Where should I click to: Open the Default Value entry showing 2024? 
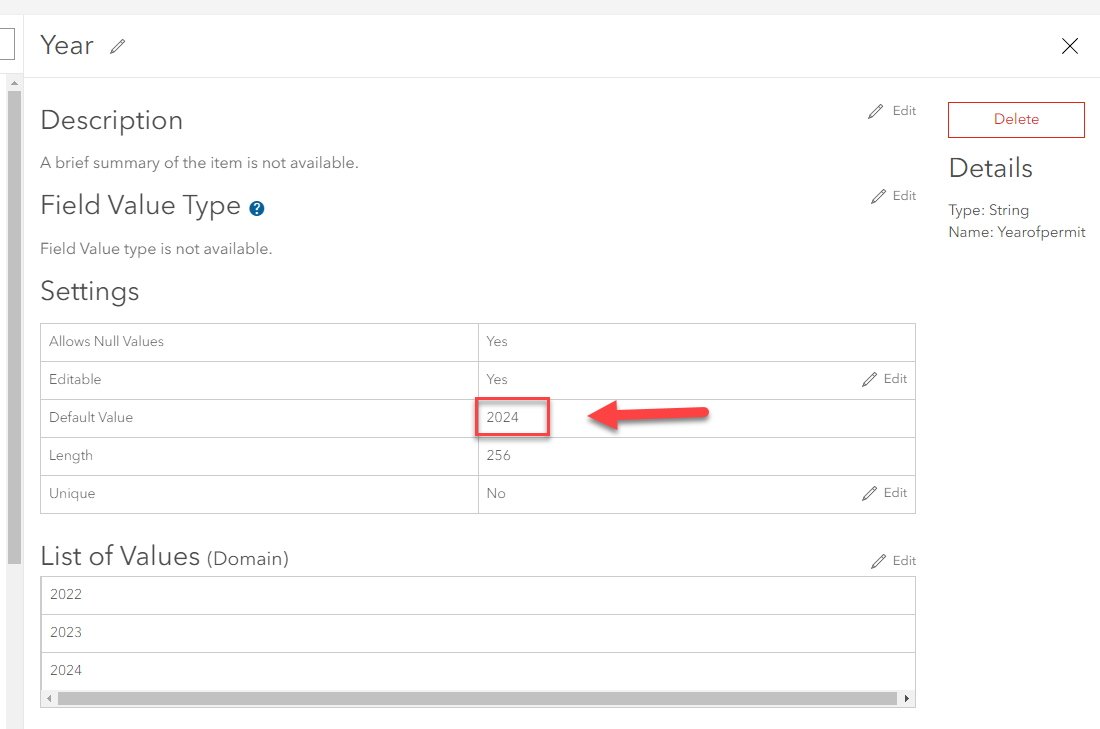[x=512, y=417]
